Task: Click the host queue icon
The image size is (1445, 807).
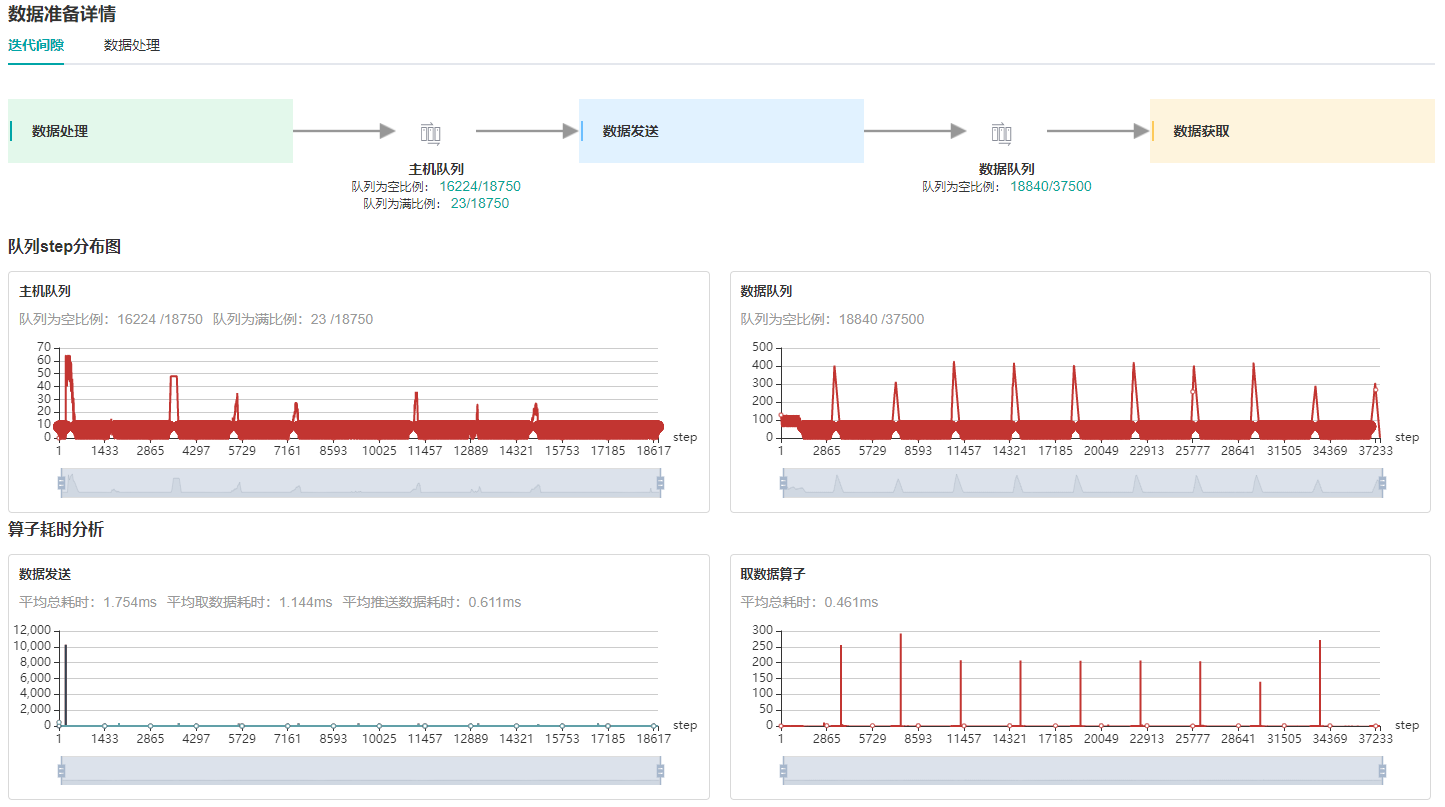Action: pyautogui.click(x=431, y=132)
